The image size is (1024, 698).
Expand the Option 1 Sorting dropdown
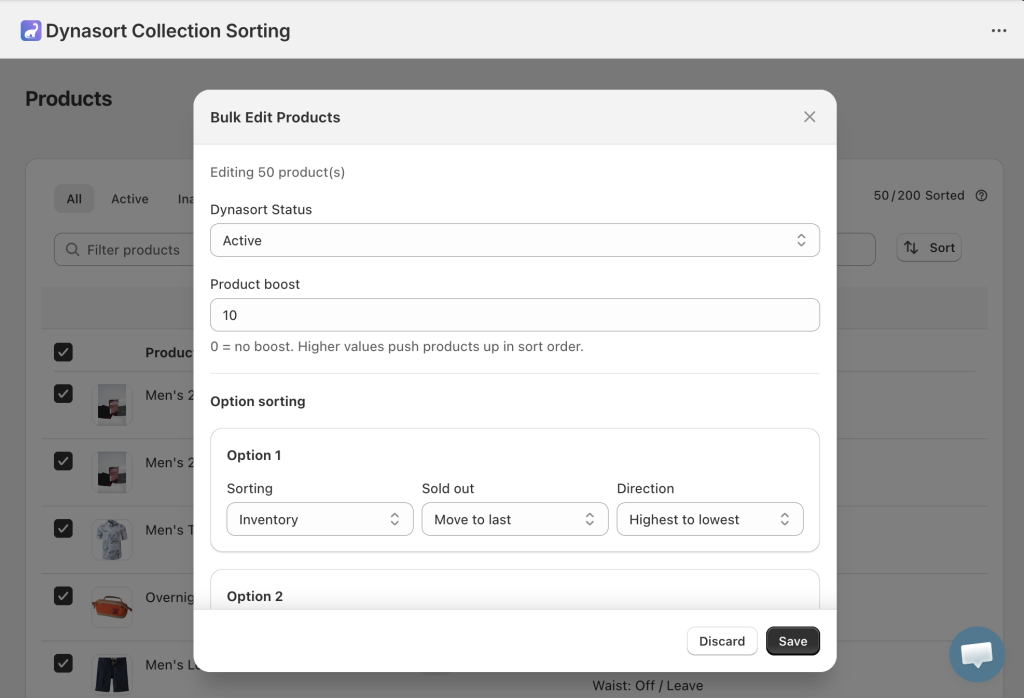click(319, 520)
